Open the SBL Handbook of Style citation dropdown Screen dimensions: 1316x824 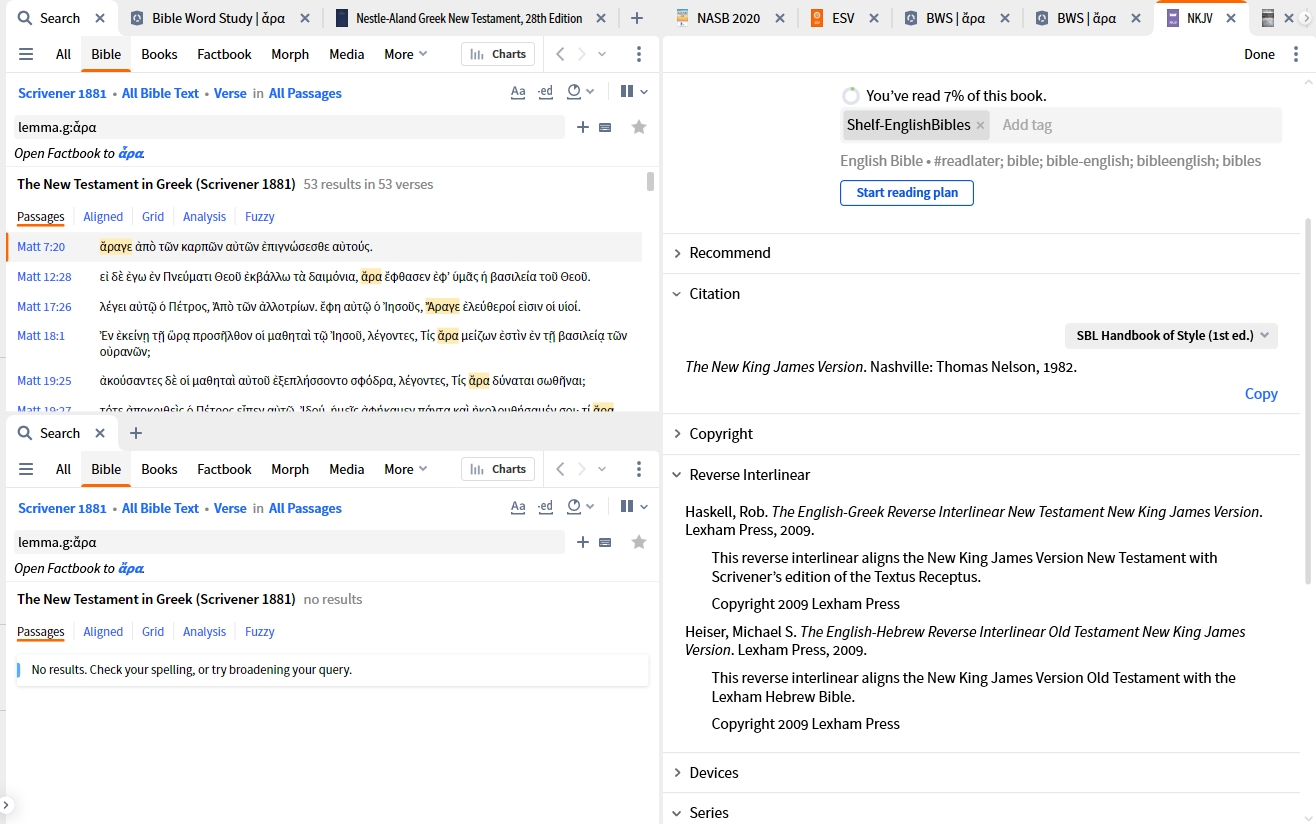click(x=1171, y=335)
